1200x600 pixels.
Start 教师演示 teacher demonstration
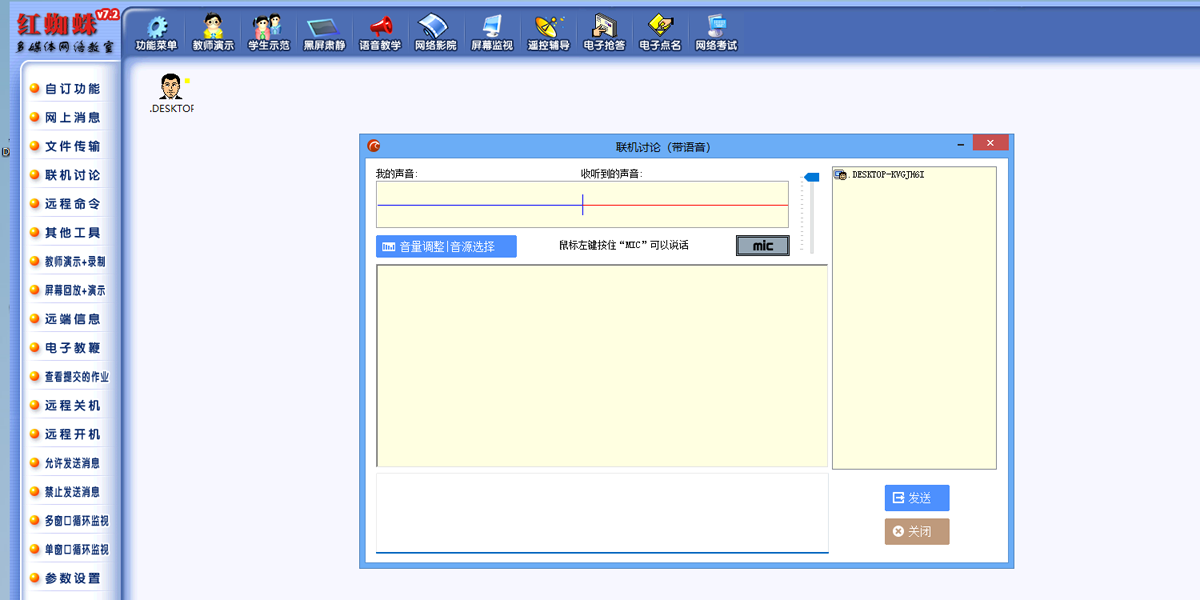point(212,30)
